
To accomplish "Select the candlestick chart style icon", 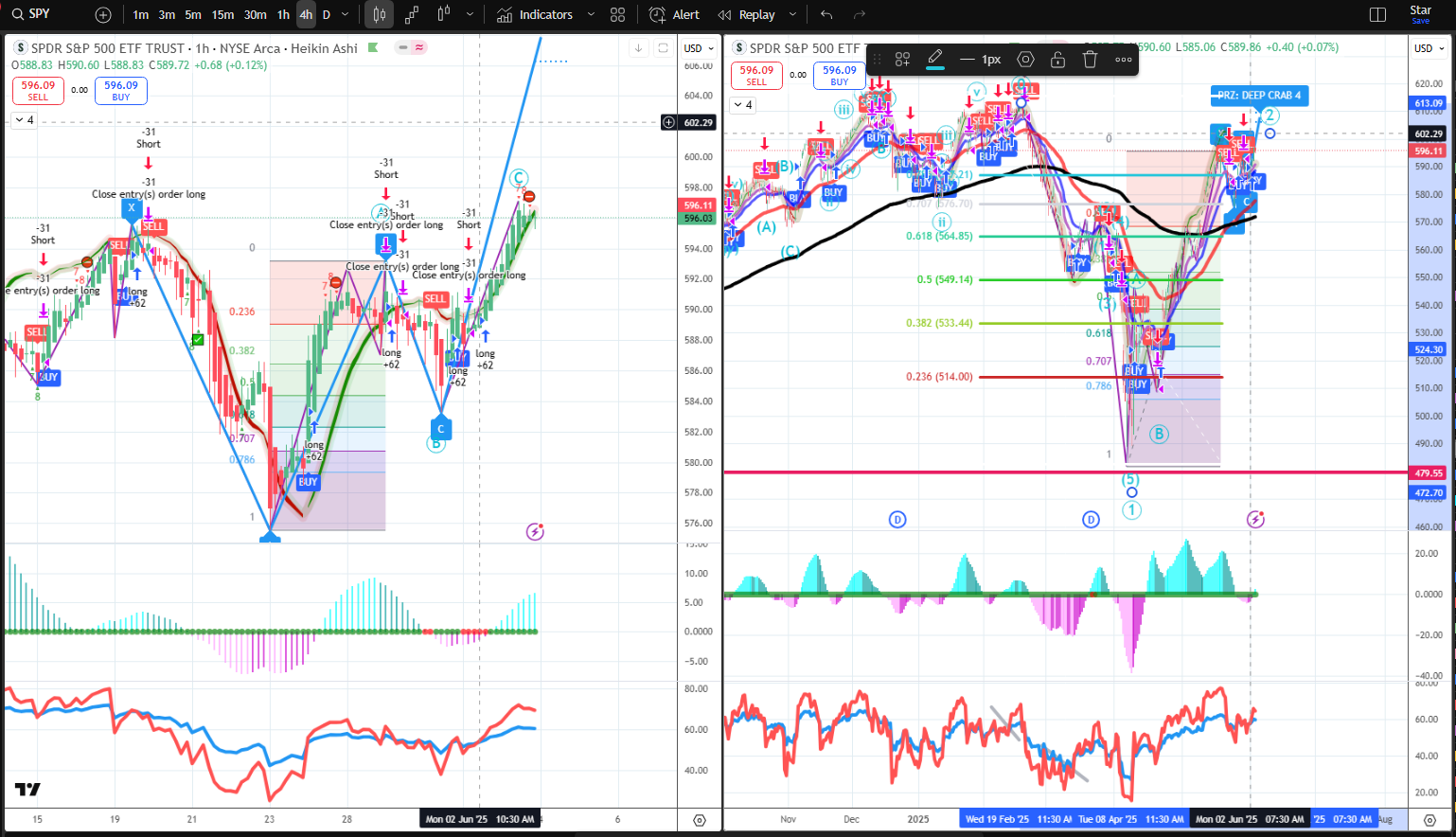I will (x=380, y=15).
